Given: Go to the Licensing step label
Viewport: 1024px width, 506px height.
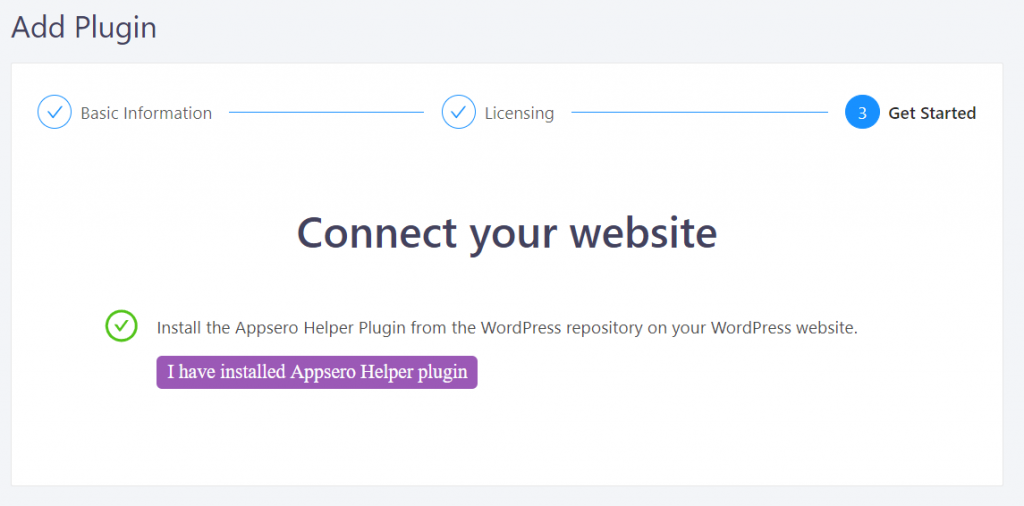Looking at the screenshot, I should coord(519,113).
